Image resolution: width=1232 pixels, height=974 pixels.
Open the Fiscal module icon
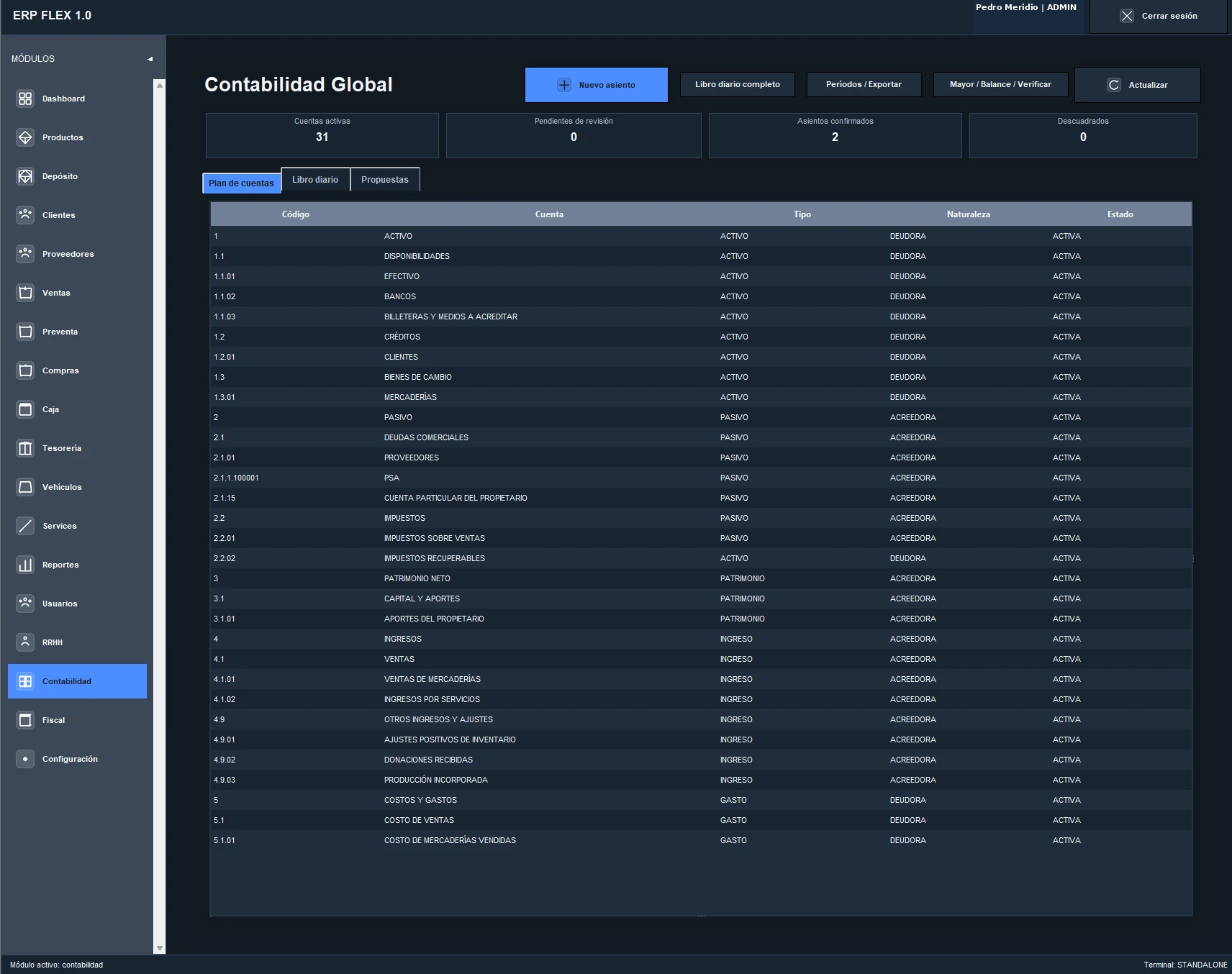pos(25,720)
